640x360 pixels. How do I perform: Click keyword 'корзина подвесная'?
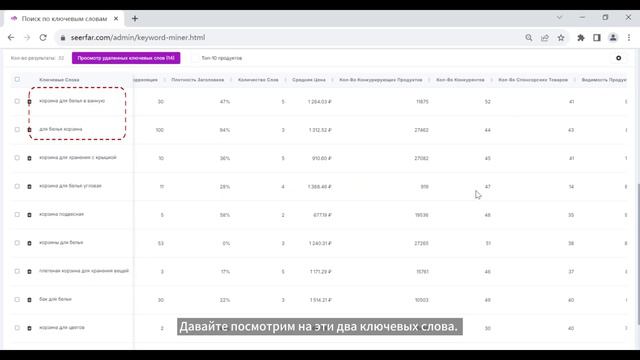click(61, 214)
